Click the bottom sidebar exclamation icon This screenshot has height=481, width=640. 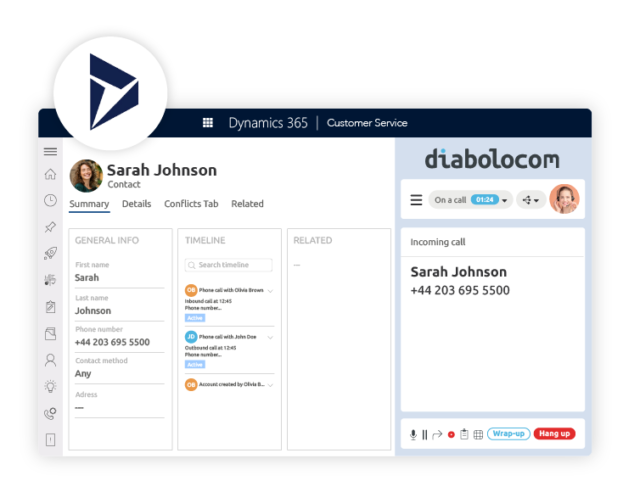pos(50,440)
